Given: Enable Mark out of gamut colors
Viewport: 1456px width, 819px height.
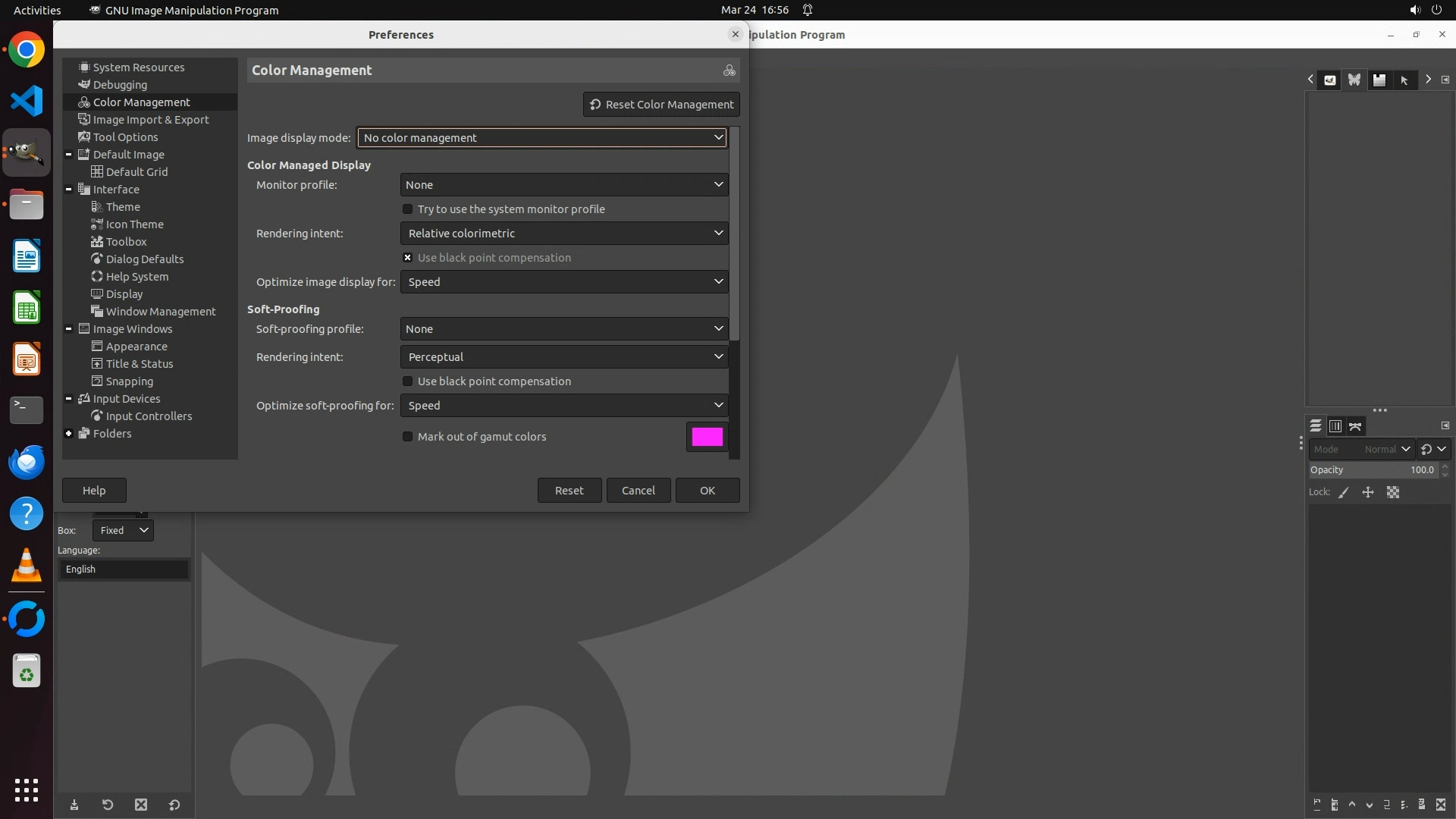Looking at the screenshot, I should [408, 437].
